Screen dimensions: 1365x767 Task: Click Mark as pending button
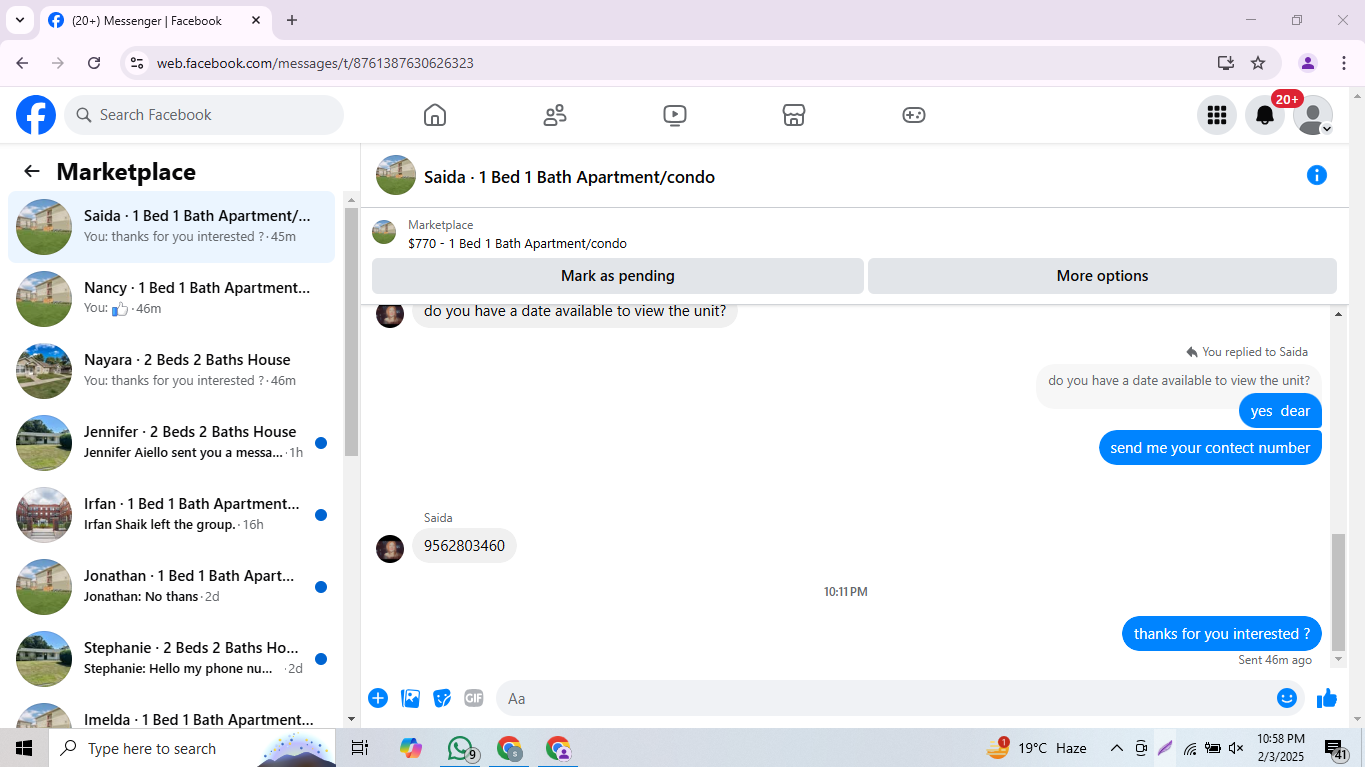click(x=618, y=276)
